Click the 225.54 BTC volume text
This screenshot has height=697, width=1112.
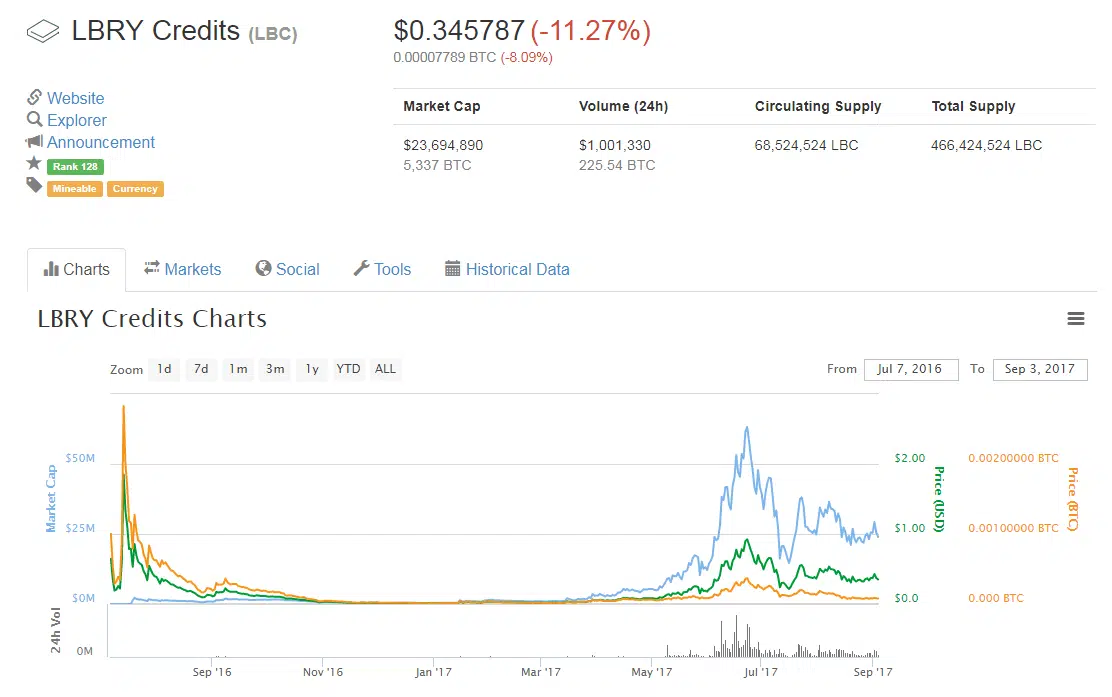(617, 165)
